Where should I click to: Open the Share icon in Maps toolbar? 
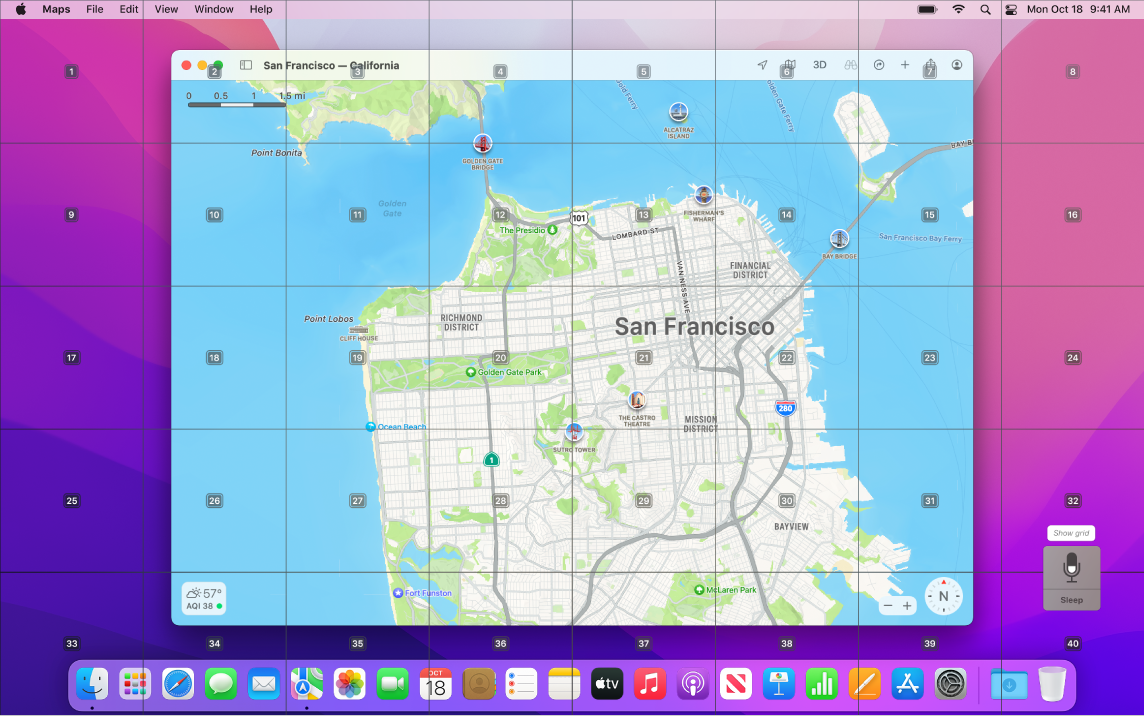[930, 64]
